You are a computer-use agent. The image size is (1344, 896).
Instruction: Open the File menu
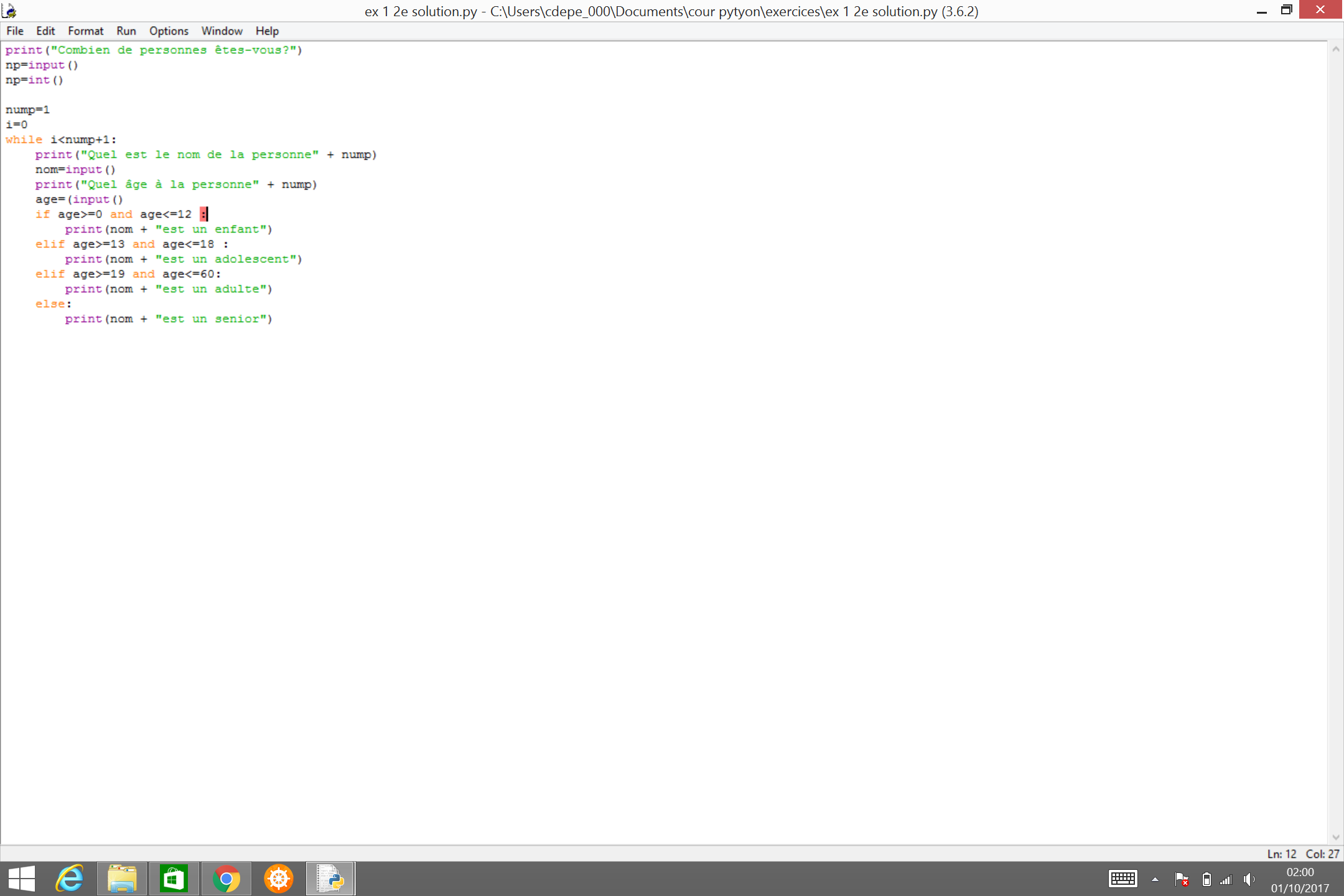14,30
